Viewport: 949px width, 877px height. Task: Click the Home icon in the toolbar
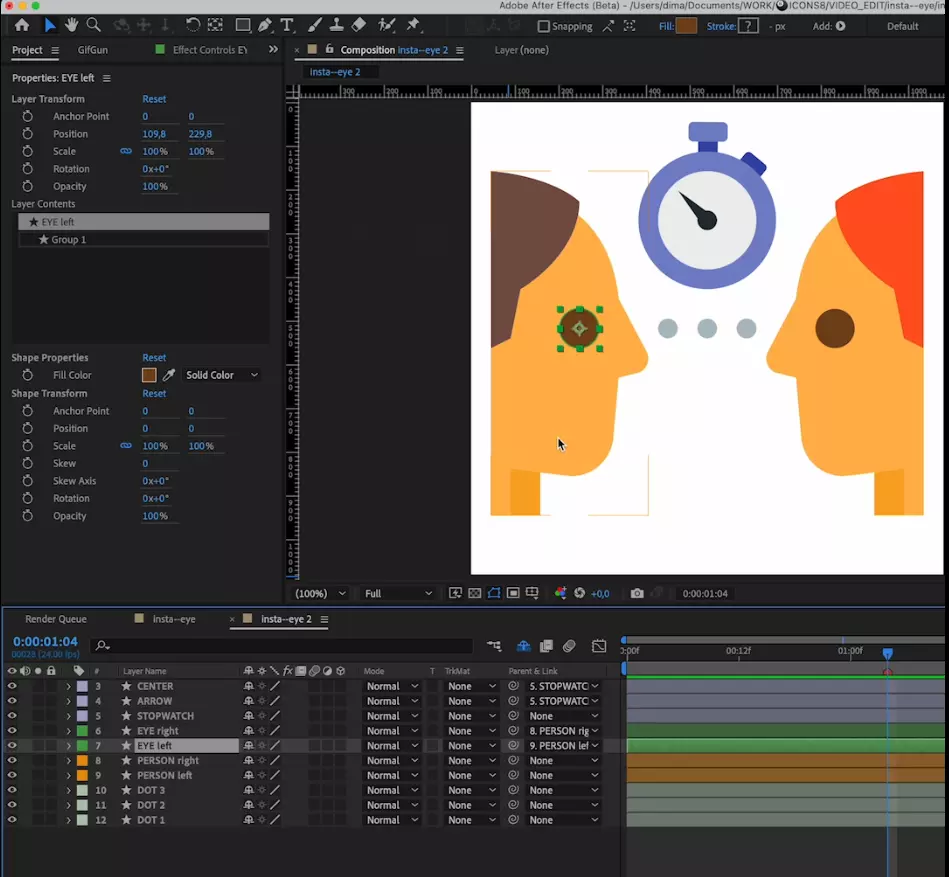pyautogui.click(x=22, y=25)
